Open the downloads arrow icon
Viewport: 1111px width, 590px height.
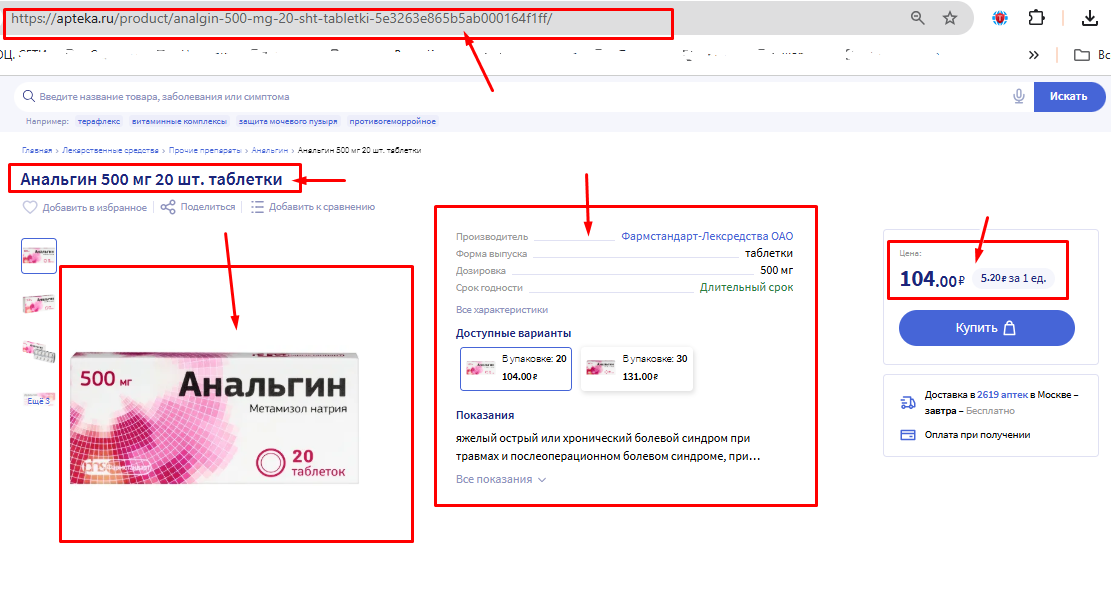pyautogui.click(x=1090, y=18)
